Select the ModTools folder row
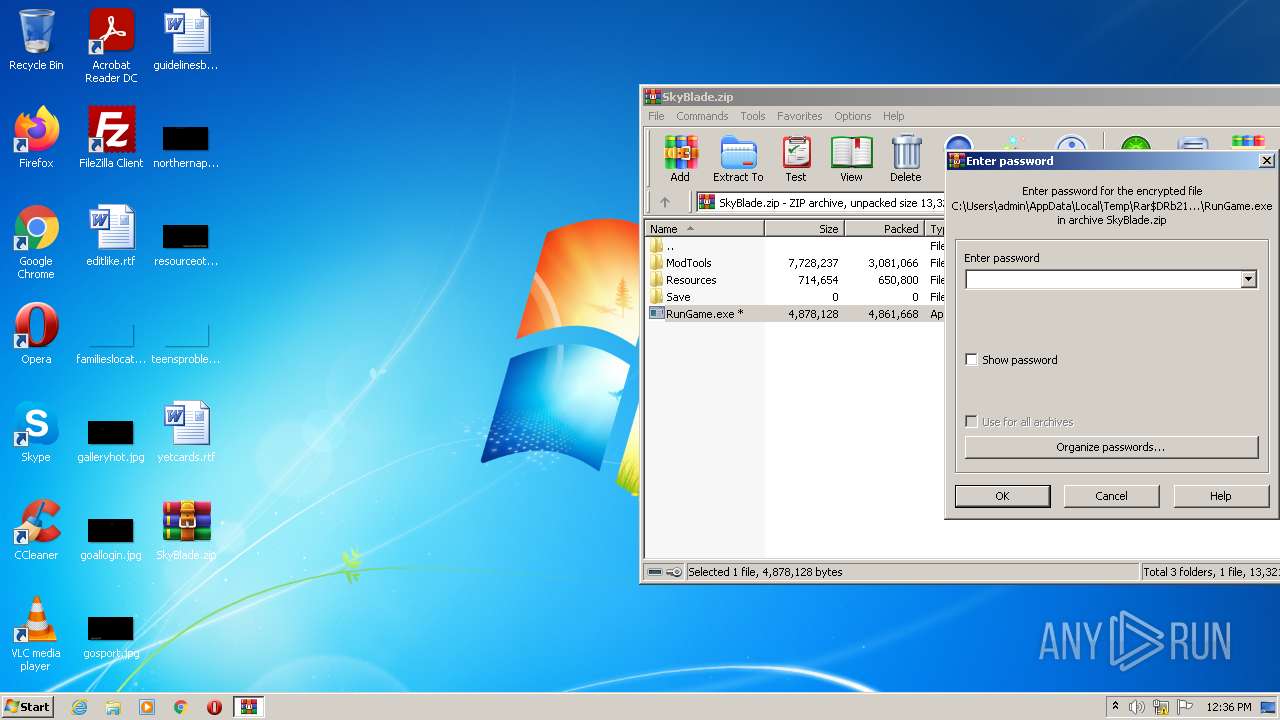1280x720 pixels. coord(795,263)
